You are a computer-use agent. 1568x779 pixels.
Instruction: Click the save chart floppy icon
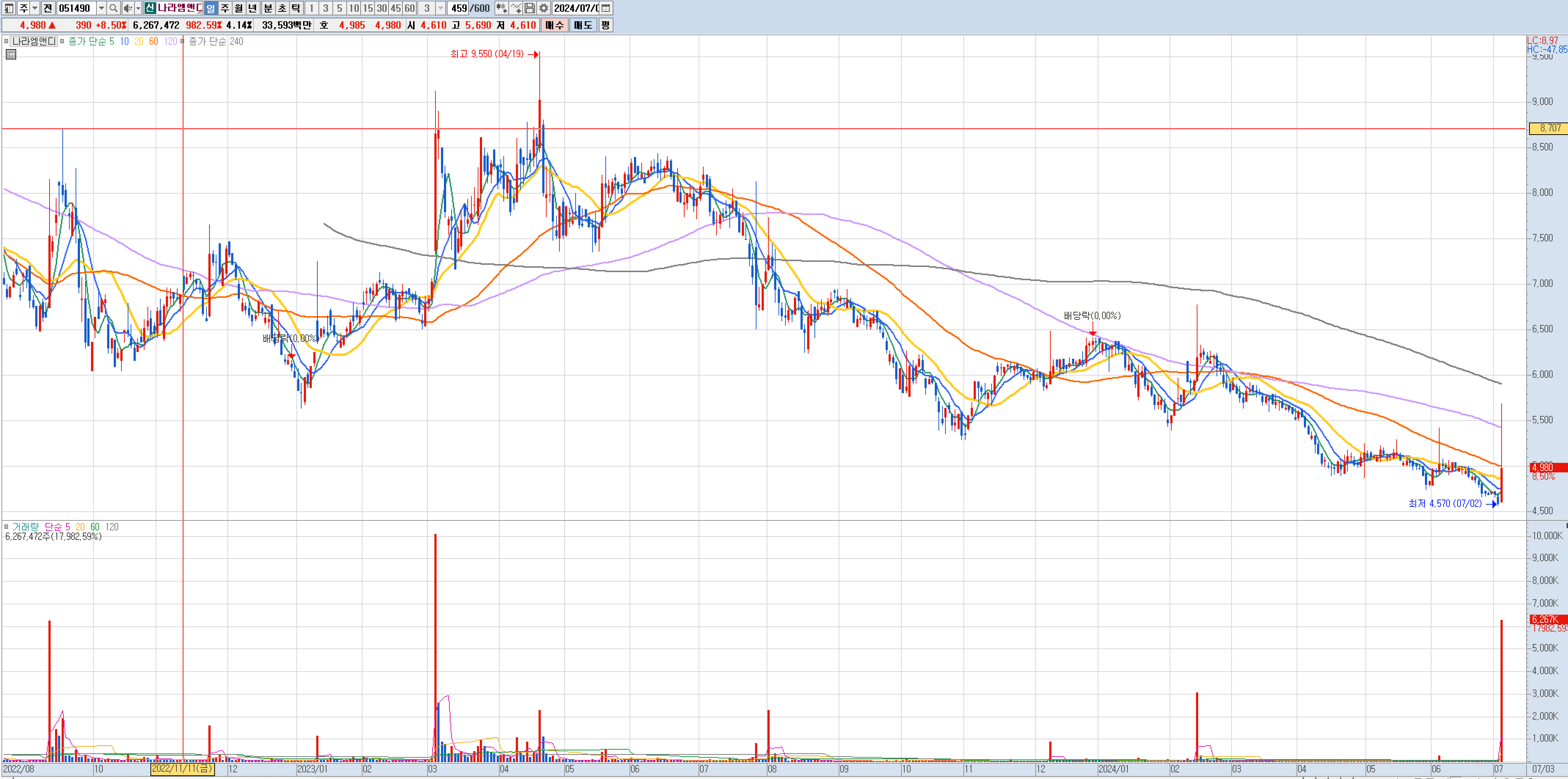(529, 8)
